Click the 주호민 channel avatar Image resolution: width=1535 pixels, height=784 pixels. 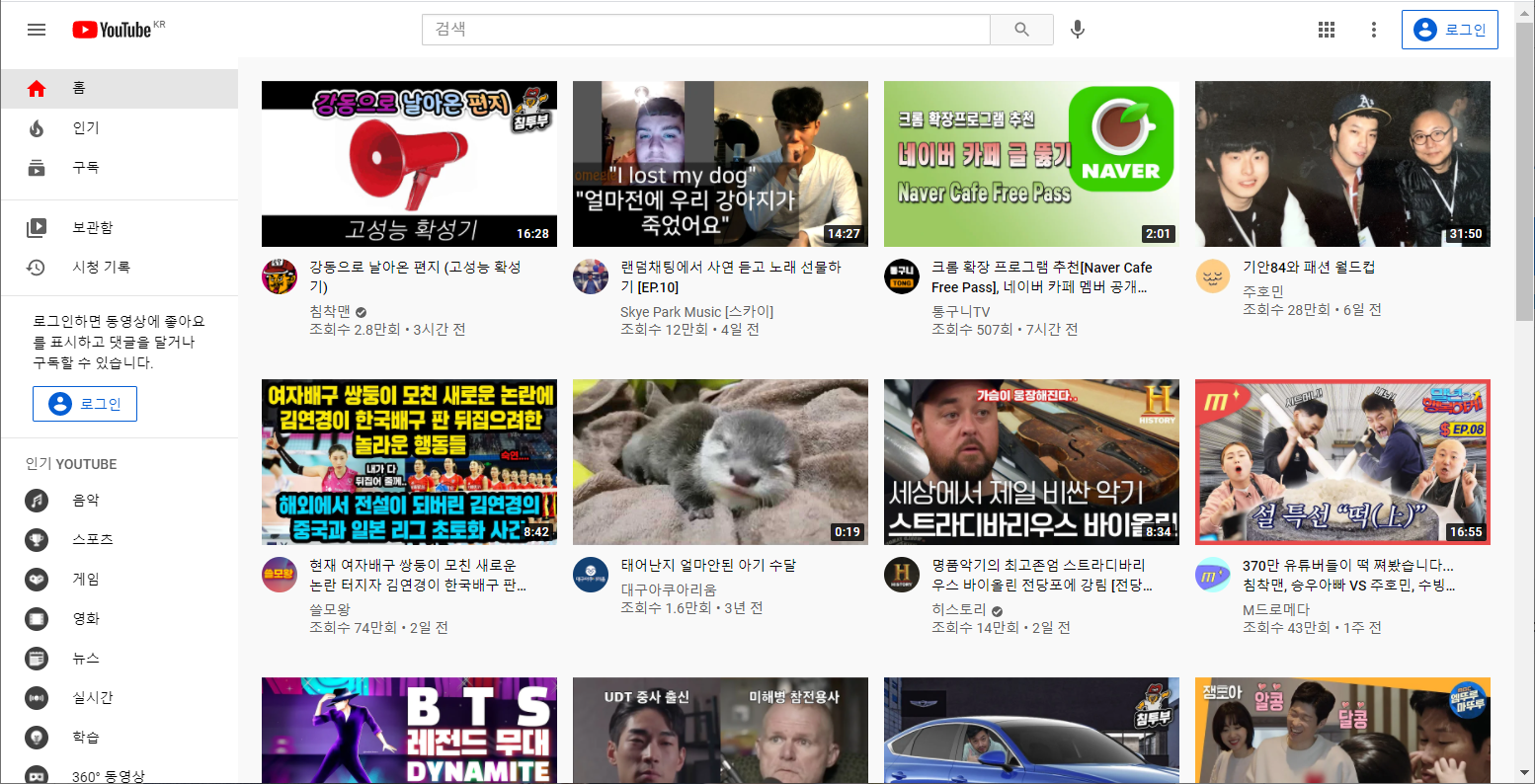click(x=1213, y=276)
